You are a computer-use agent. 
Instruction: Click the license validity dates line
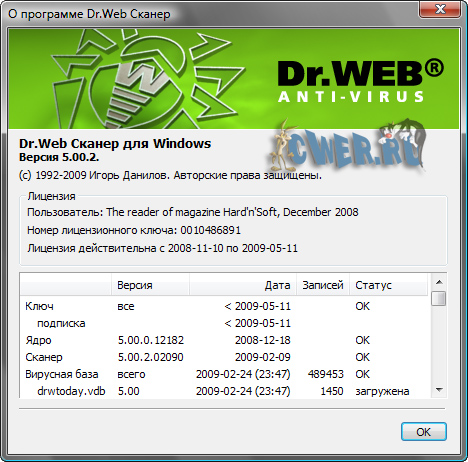click(162, 248)
